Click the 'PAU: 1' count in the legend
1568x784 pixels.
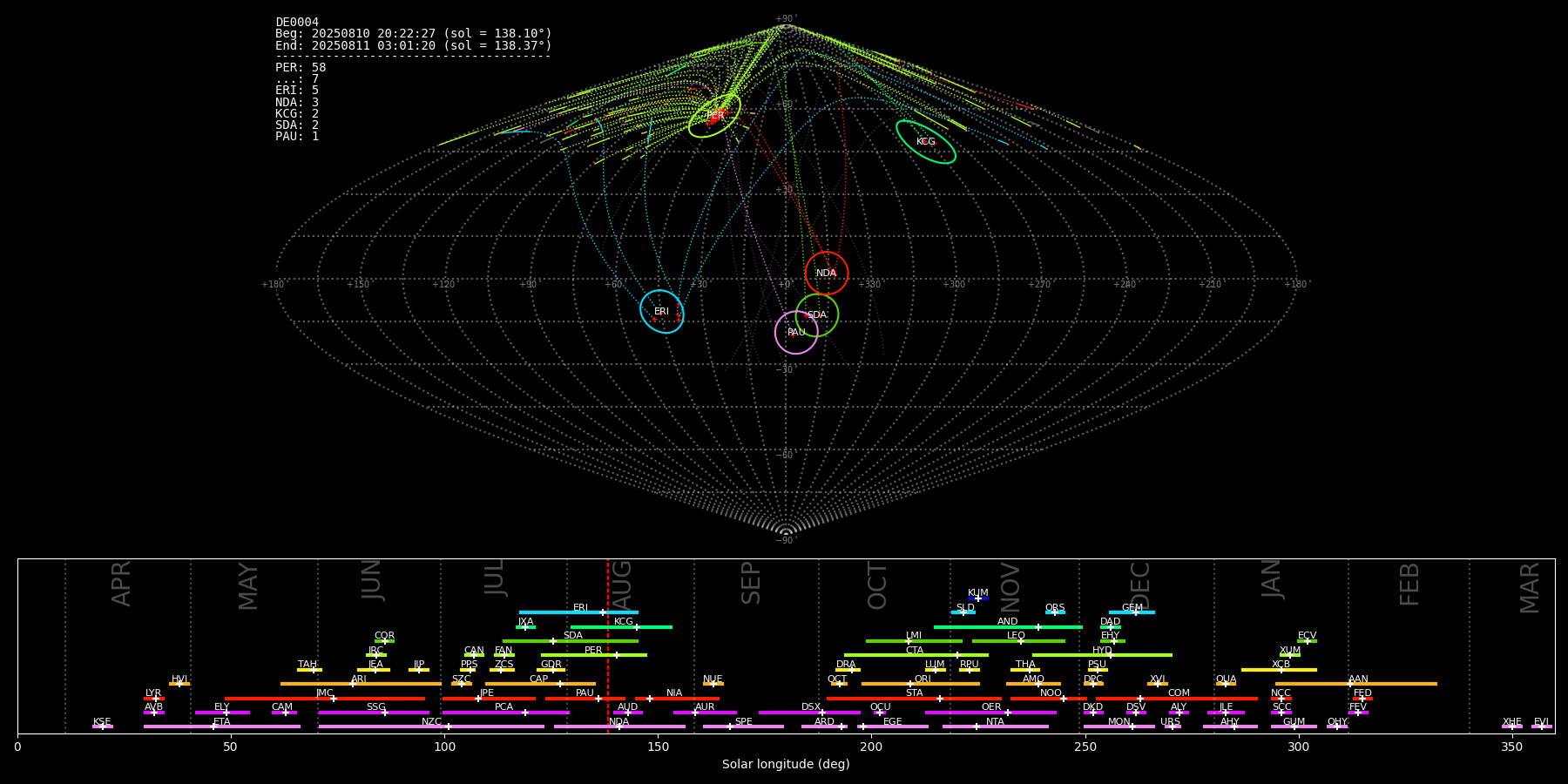tap(297, 136)
